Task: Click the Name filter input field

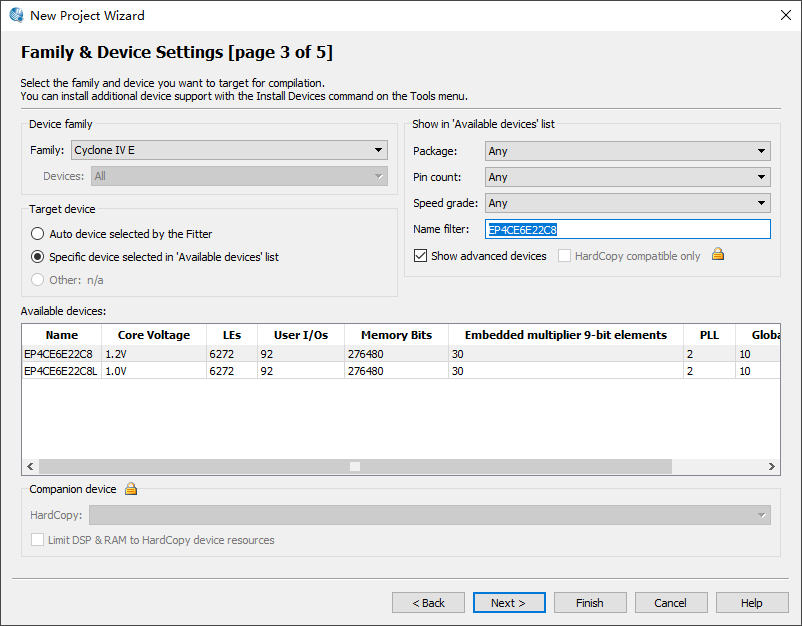Action: tap(628, 229)
